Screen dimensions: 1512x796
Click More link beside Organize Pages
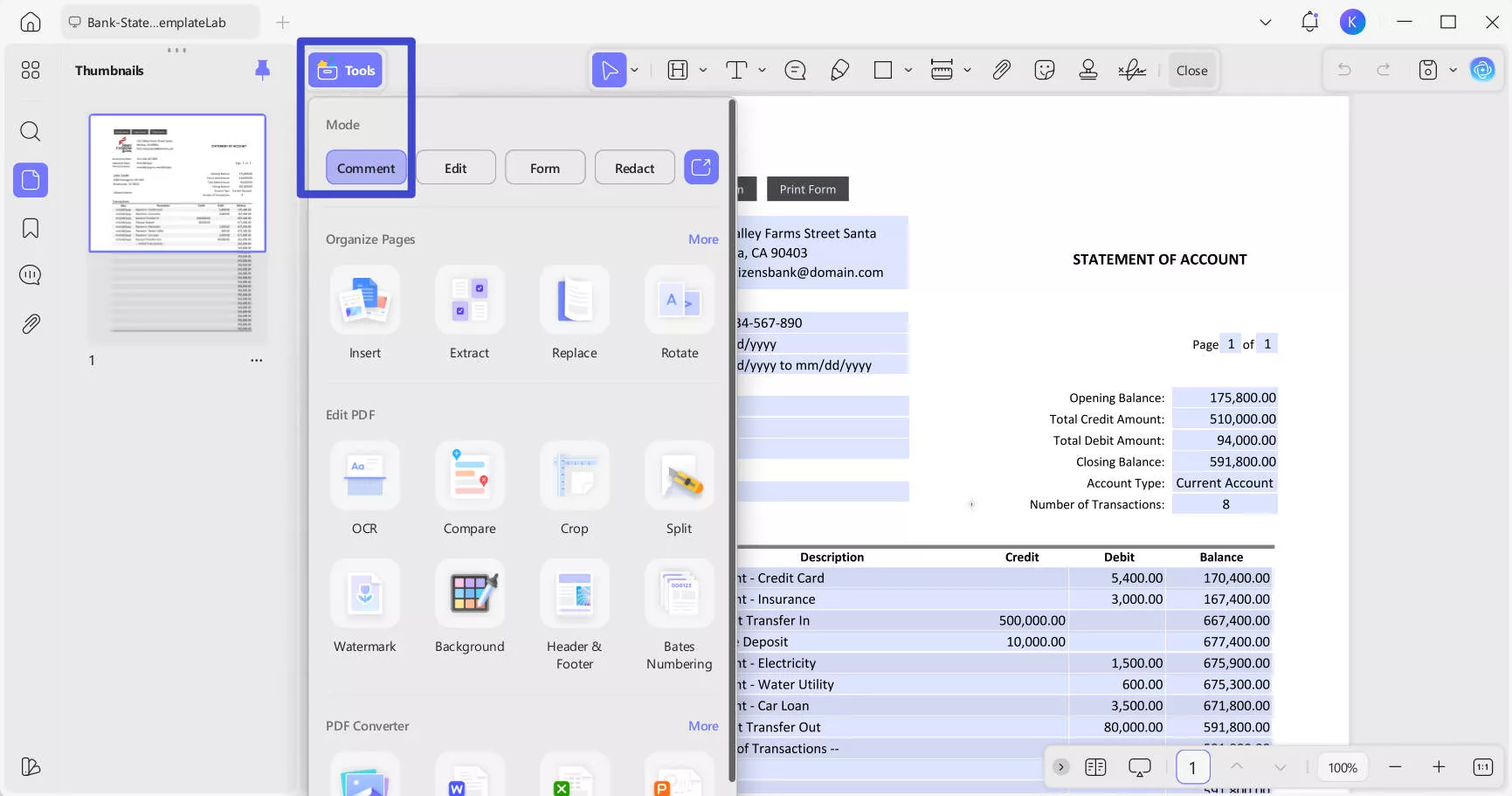pos(703,239)
